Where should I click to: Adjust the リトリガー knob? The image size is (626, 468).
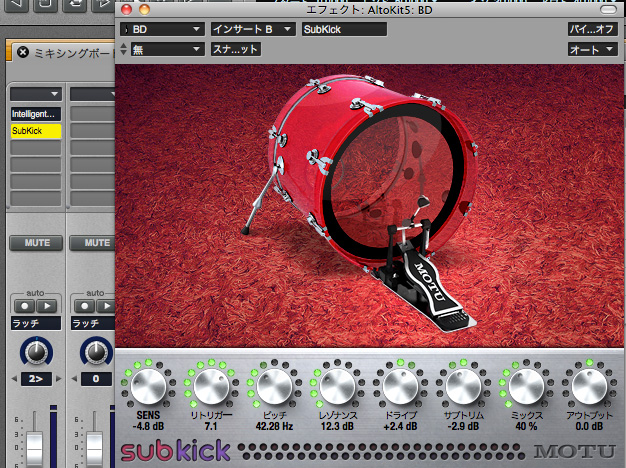211,386
